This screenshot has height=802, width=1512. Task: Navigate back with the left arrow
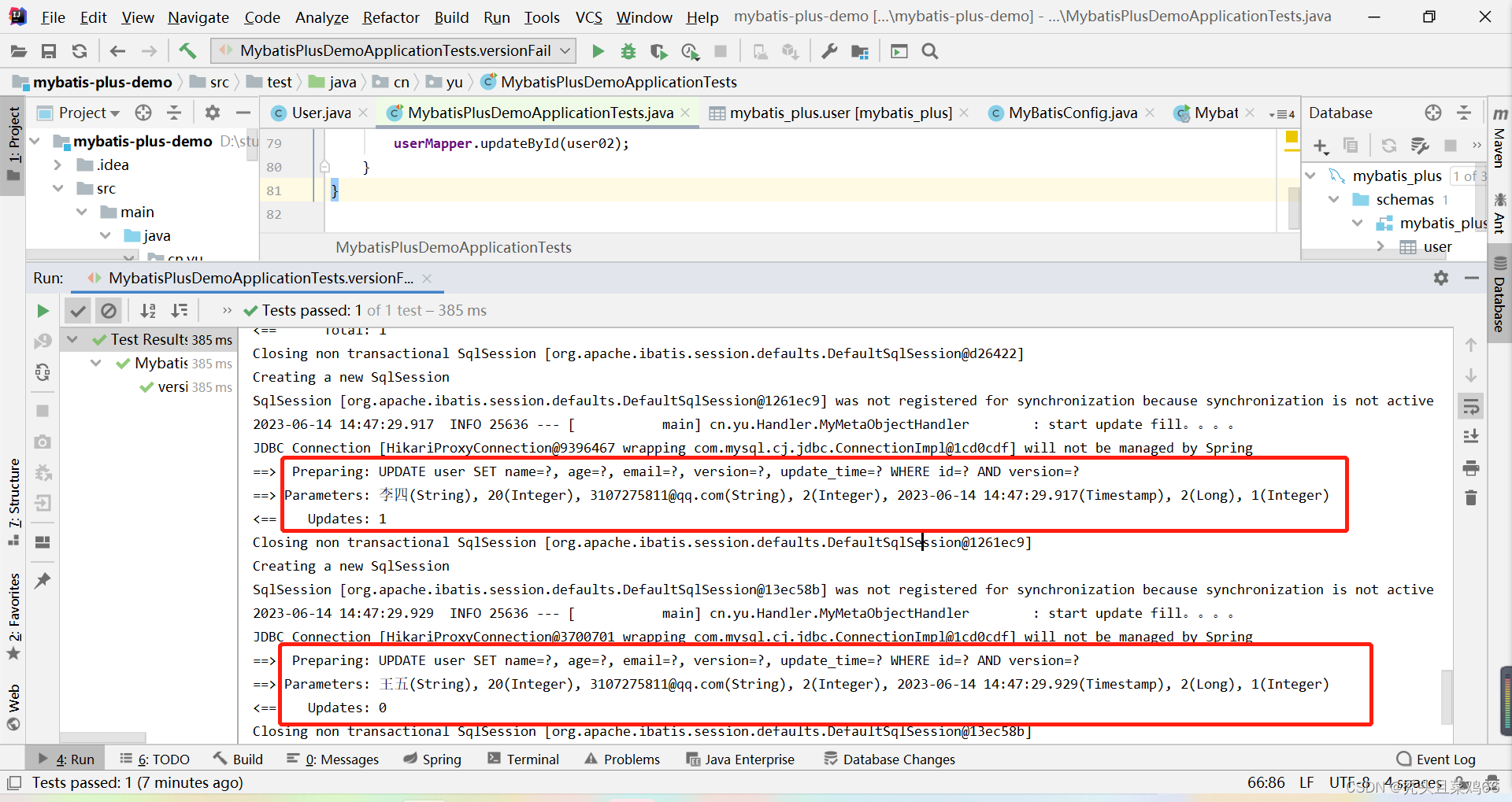coord(117,51)
